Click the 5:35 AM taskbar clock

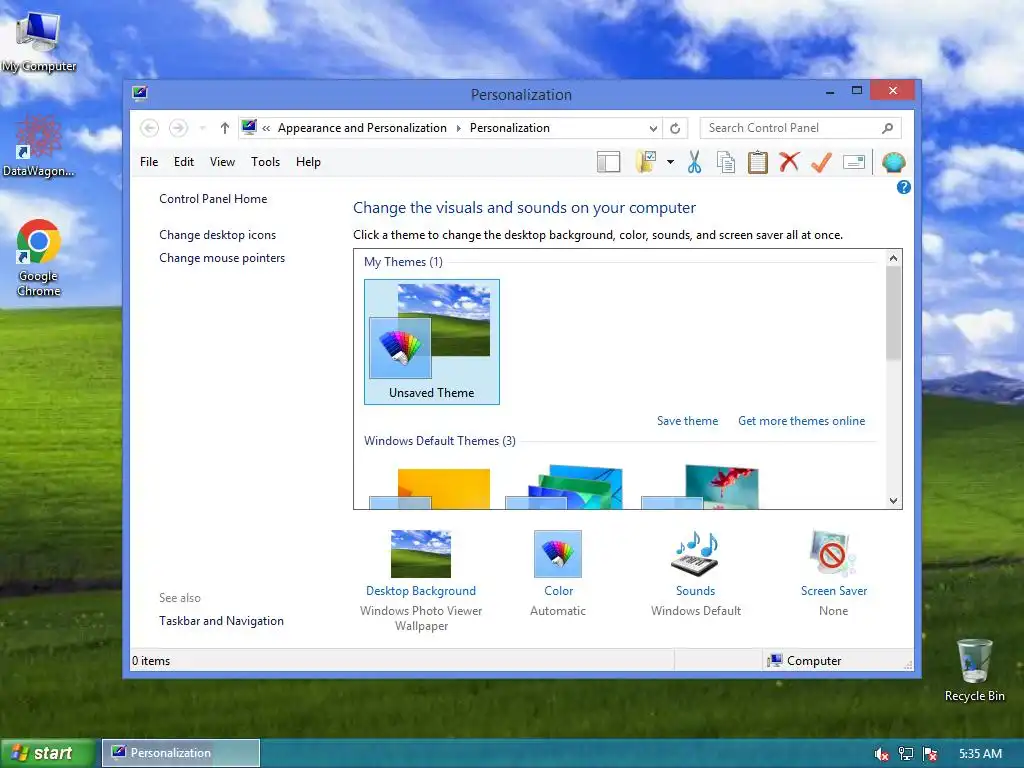[980, 754]
